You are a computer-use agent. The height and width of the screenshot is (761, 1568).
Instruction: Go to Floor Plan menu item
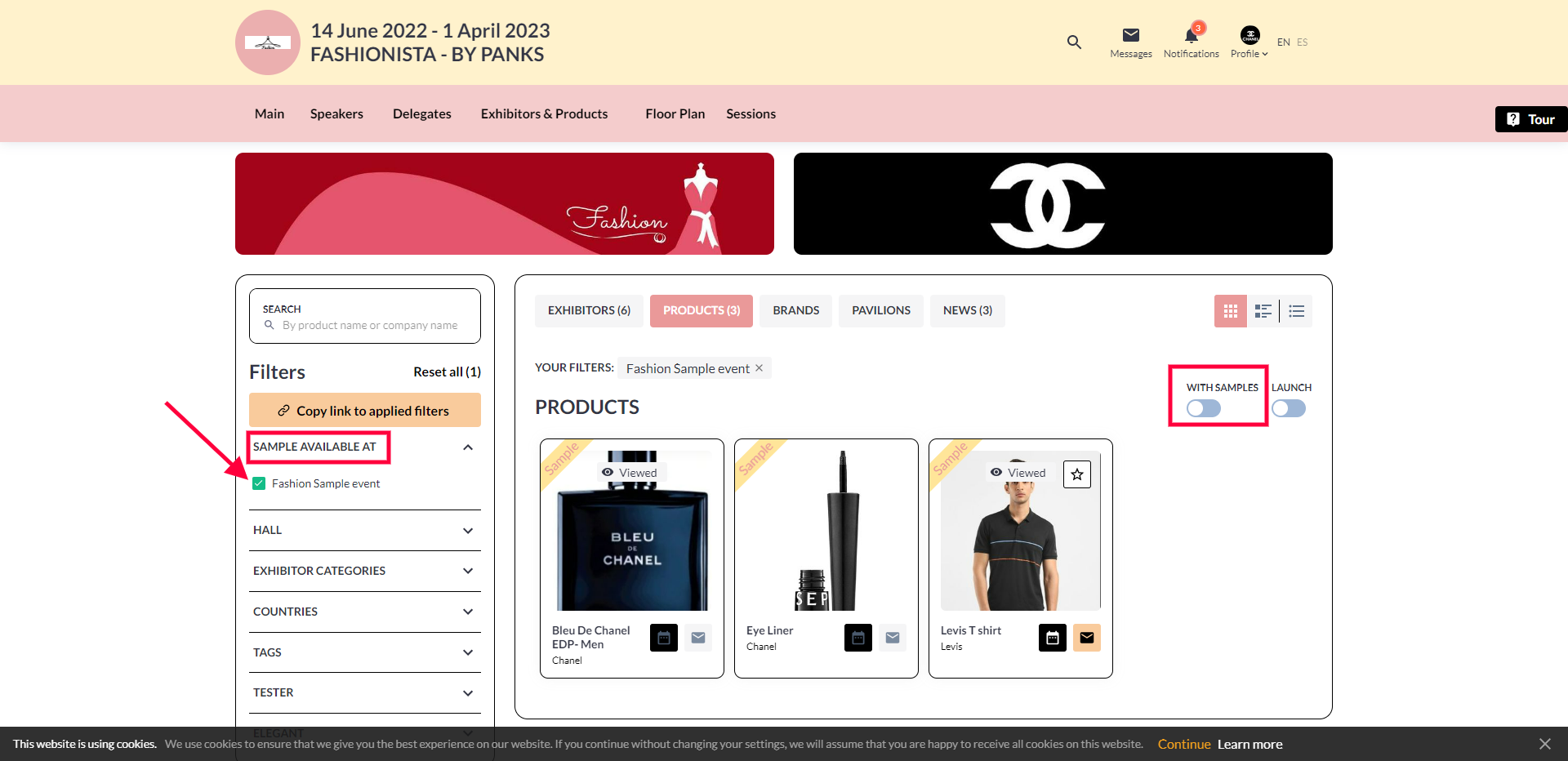[x=675, y=114]
